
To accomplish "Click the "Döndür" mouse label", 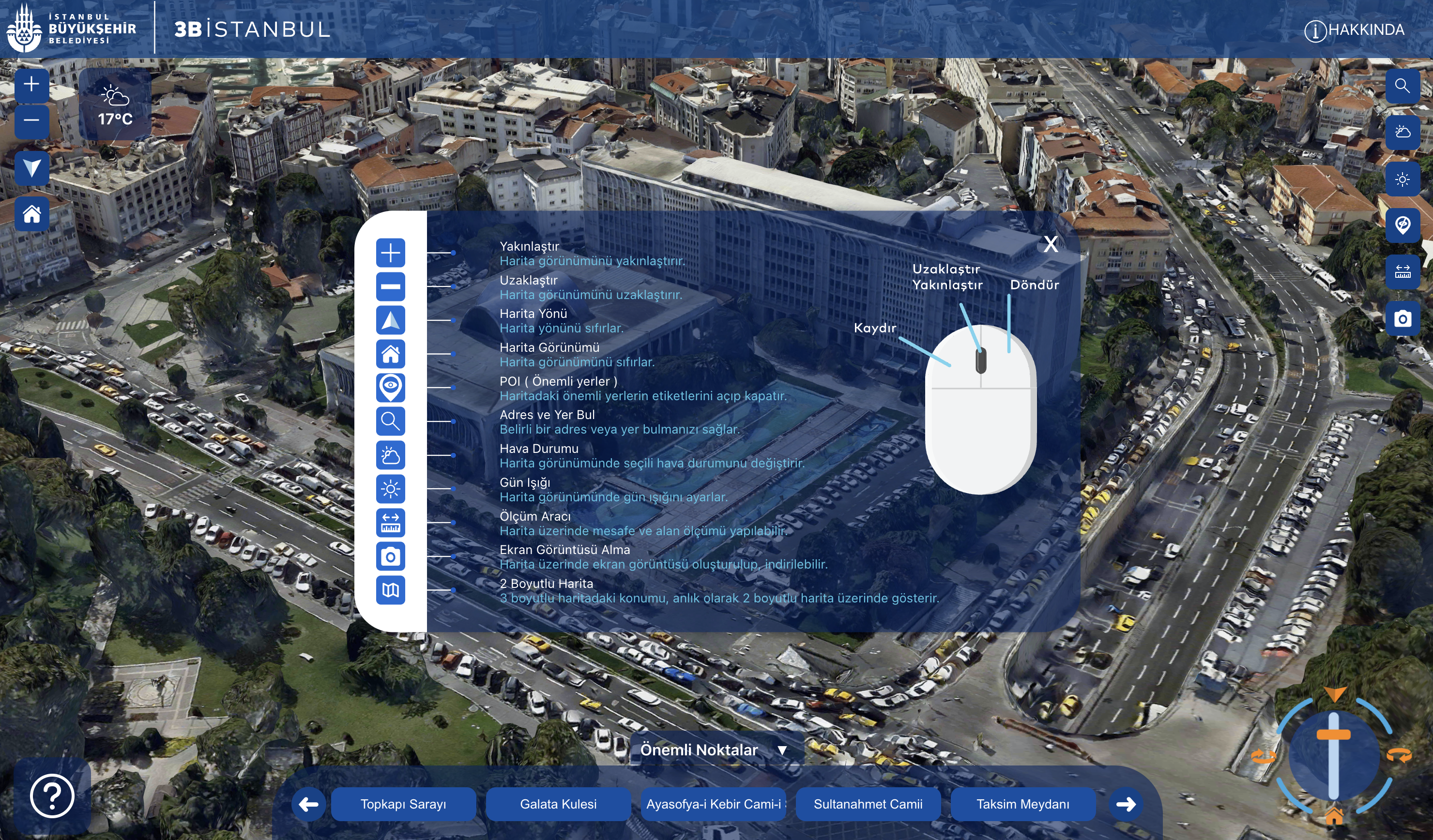I will tap(1035, 285).
